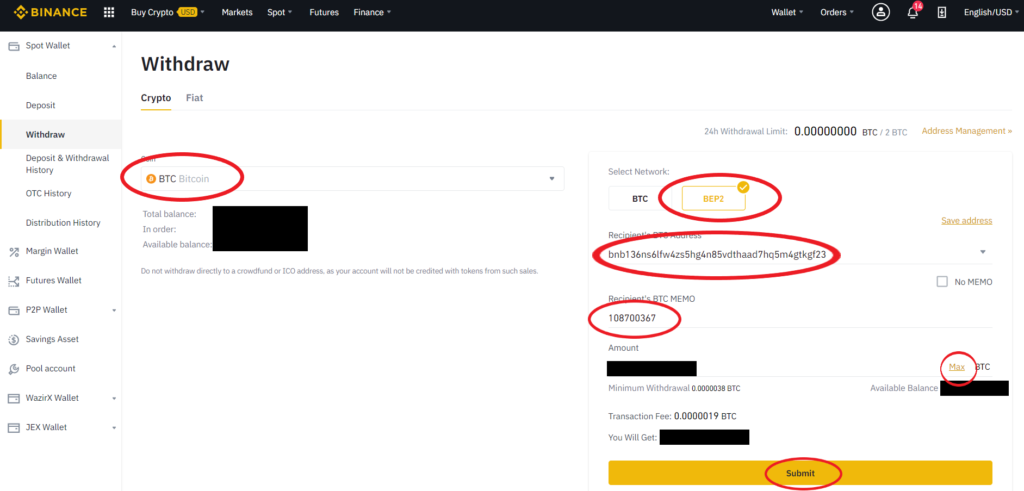Open Margin Wallet in the sidebar
Viewport: 1024px width, 491px height.
pyautogui.click(x=52, y=251)
